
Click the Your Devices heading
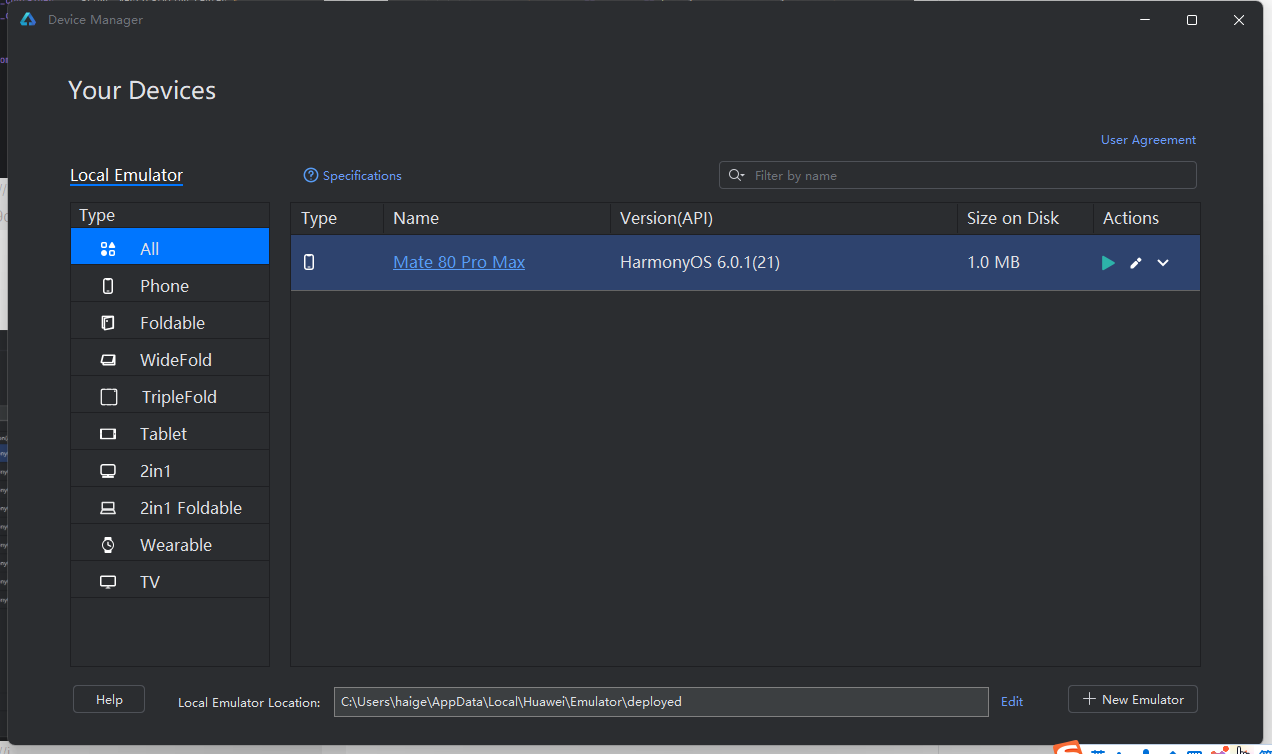[x=142, y=90]
